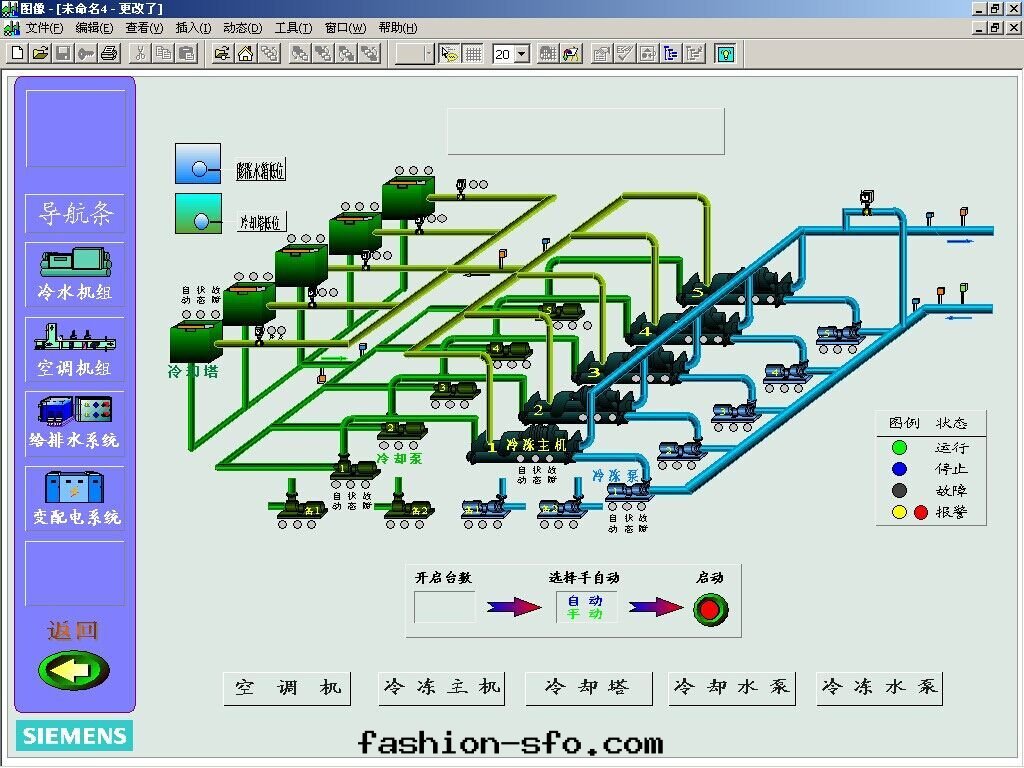Click the New document toolbar icon
This screenshot has height=768, width=1024.
(x=17, y=53)
